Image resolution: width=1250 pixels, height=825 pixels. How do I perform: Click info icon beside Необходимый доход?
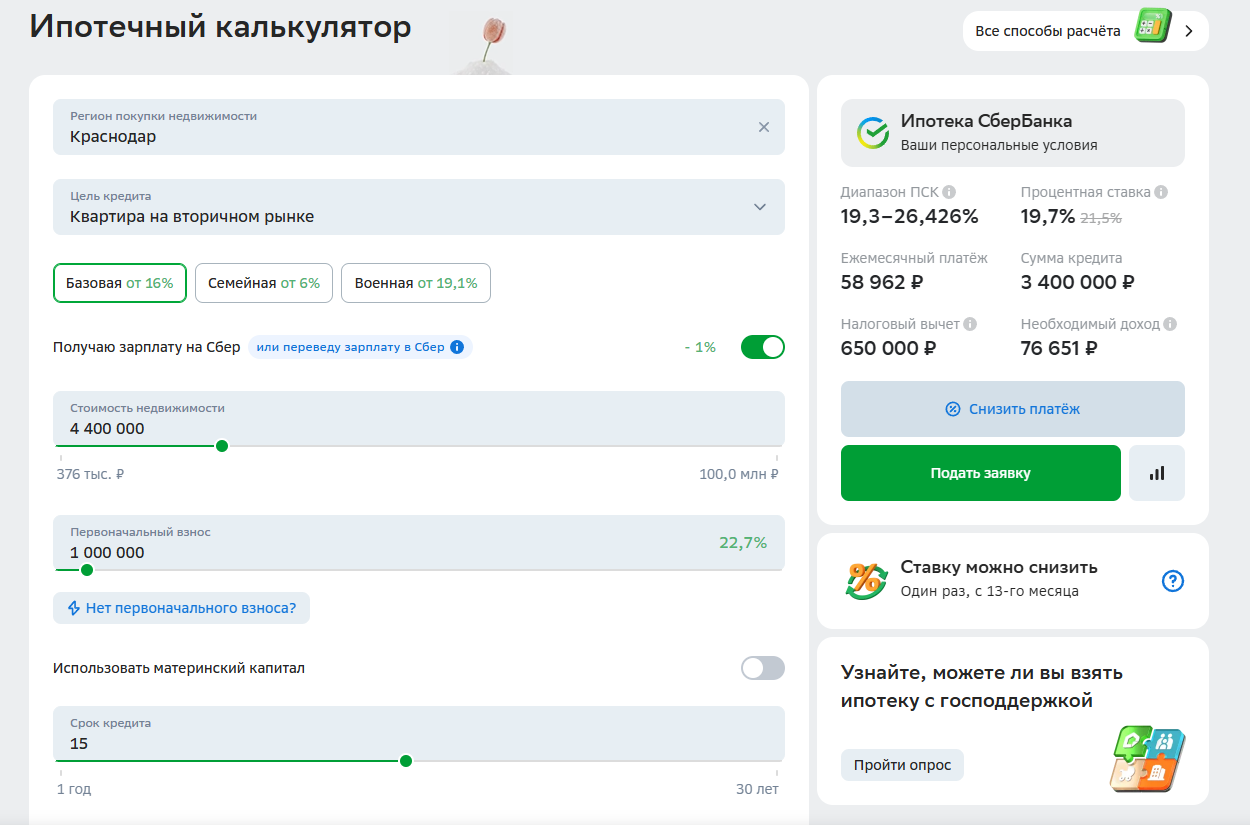coord(1171,324)
